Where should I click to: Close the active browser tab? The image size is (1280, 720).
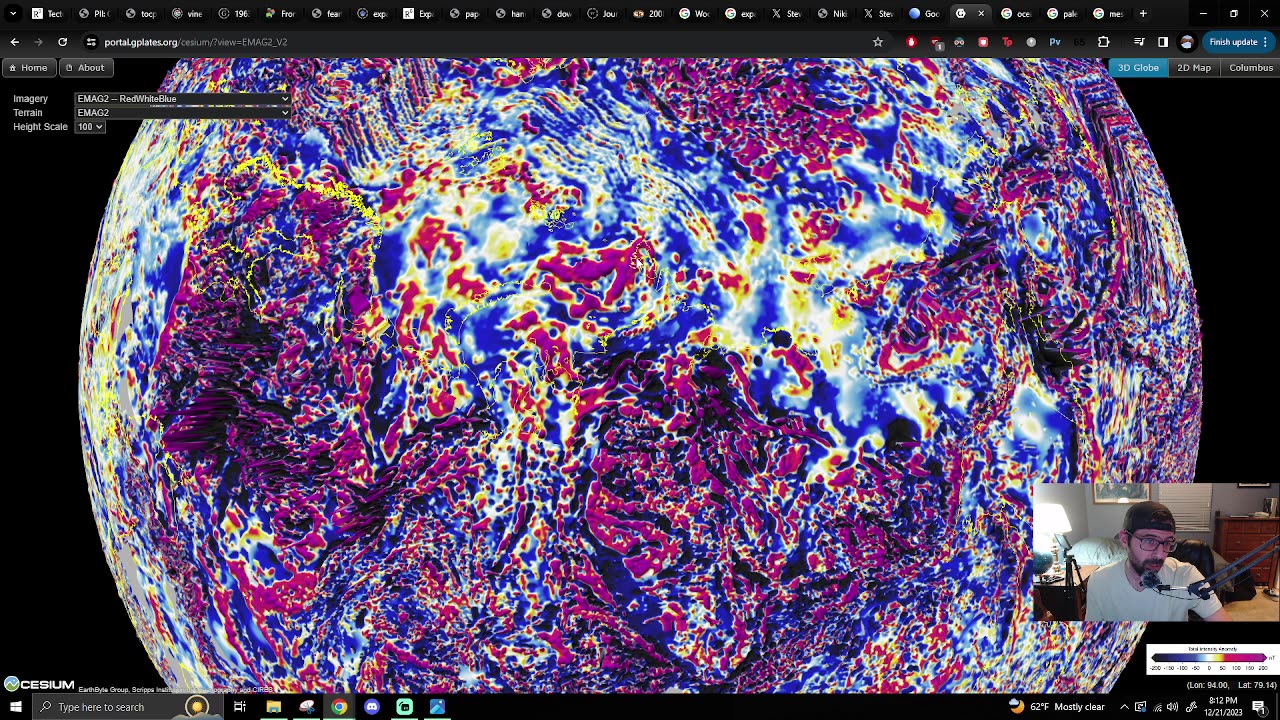pos(981,14)
